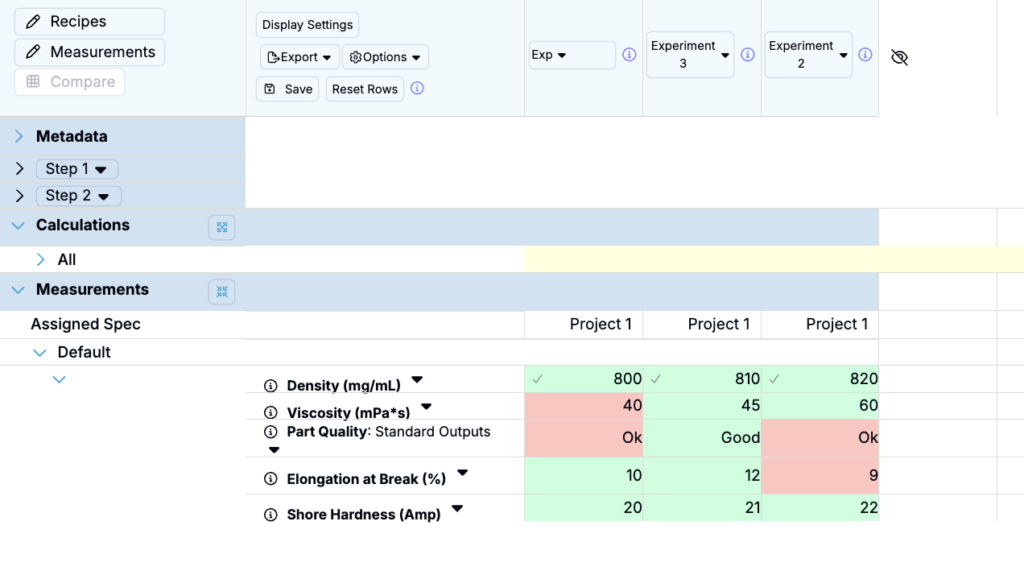
Task: Toggle checkmark in Density 800 cell
Action: click(x=538, y=379)
